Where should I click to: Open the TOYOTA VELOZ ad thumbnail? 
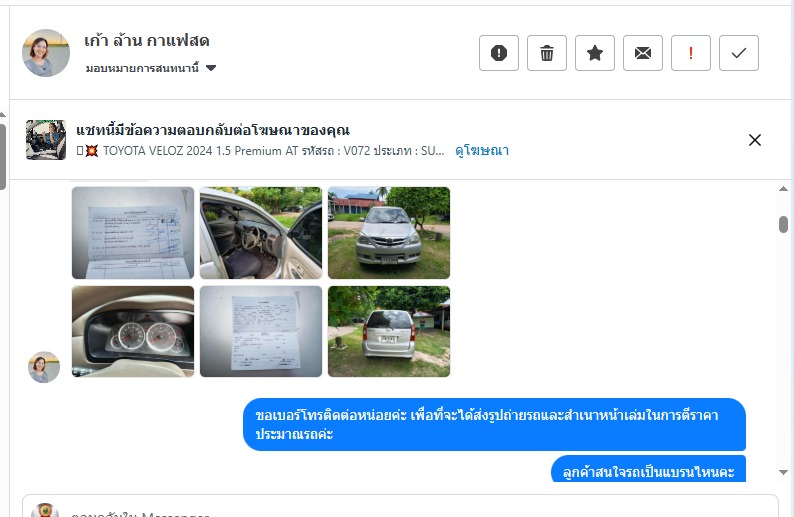click(x=46, y=140)
